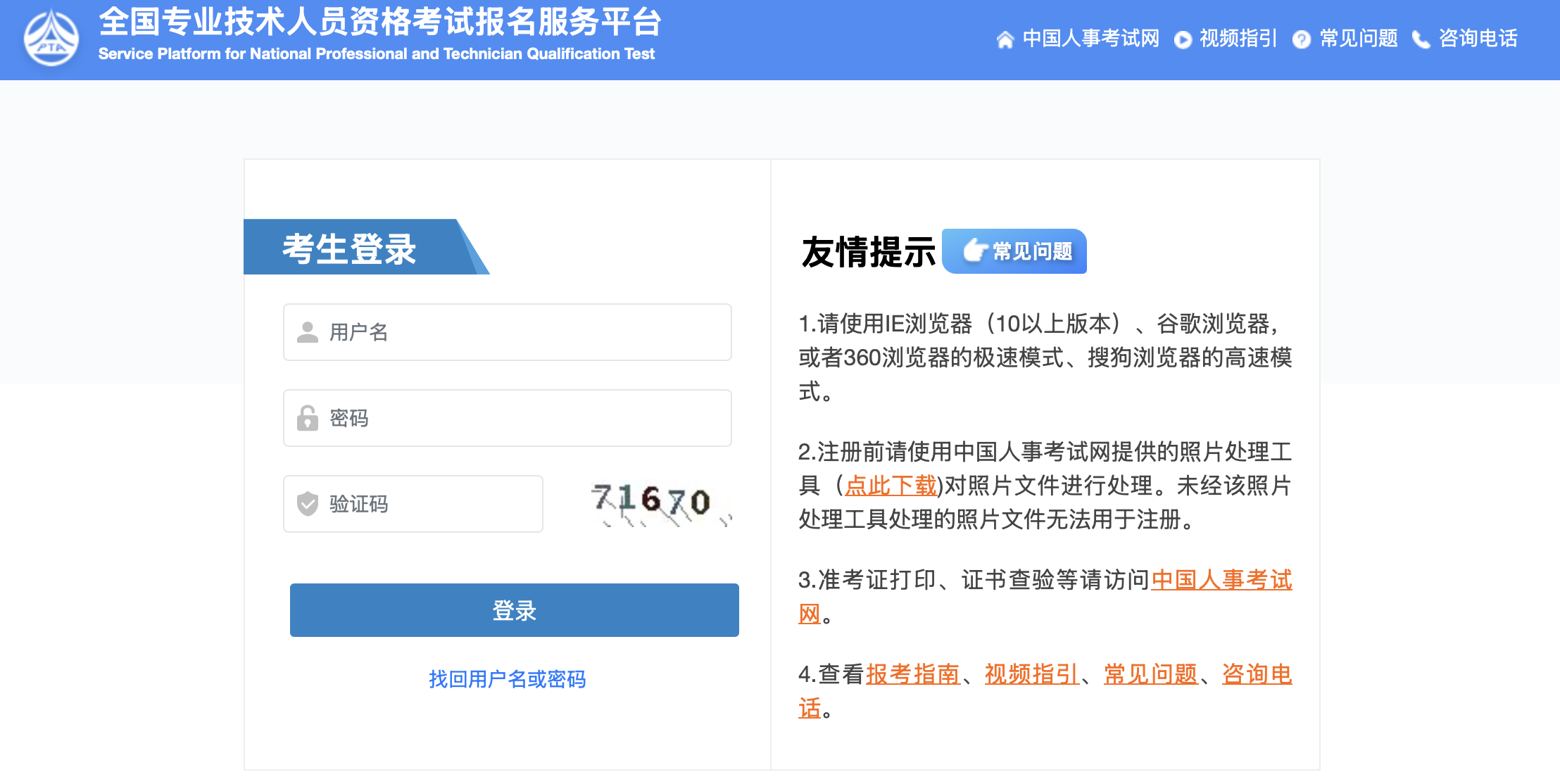Open the 常见问题 link in tip 4
Viewport: 1560px width, 784px height.
(1150, 675)
